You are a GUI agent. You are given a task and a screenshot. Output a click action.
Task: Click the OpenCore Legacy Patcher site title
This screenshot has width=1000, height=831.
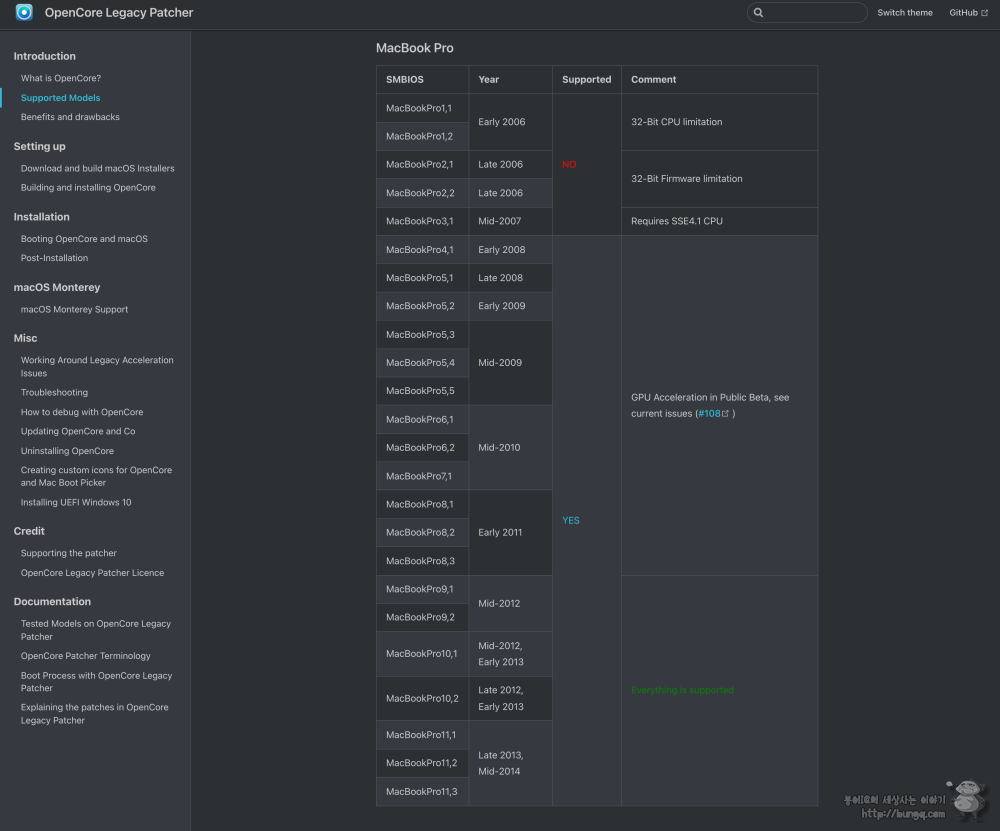point(119,12)
